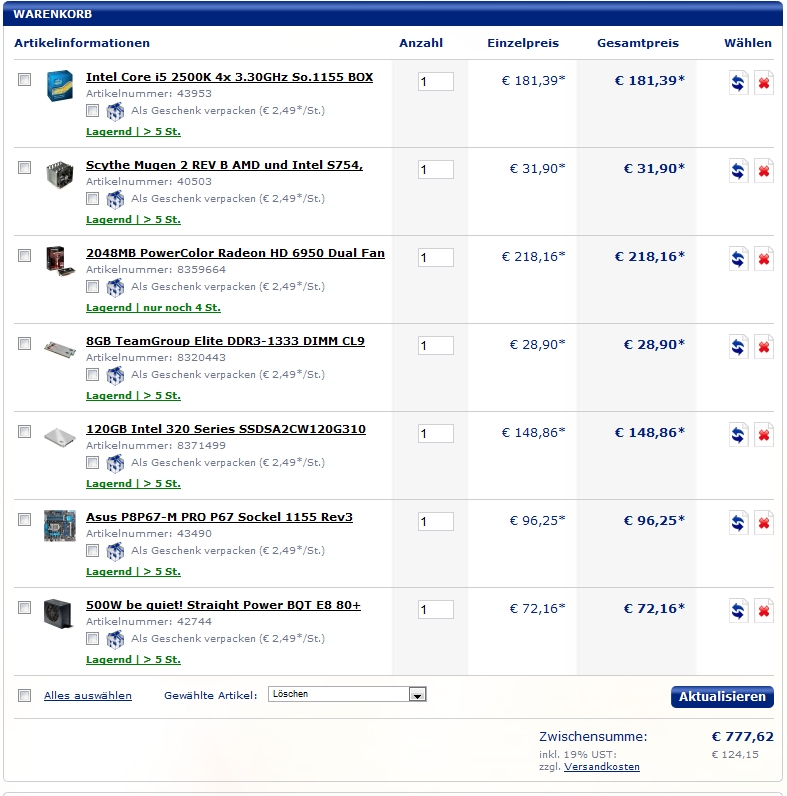Remove PowerColor Radeon HD 6950 with red X
Image resolution: width=787 pixels, height=796 pixels.
point(764,259)
